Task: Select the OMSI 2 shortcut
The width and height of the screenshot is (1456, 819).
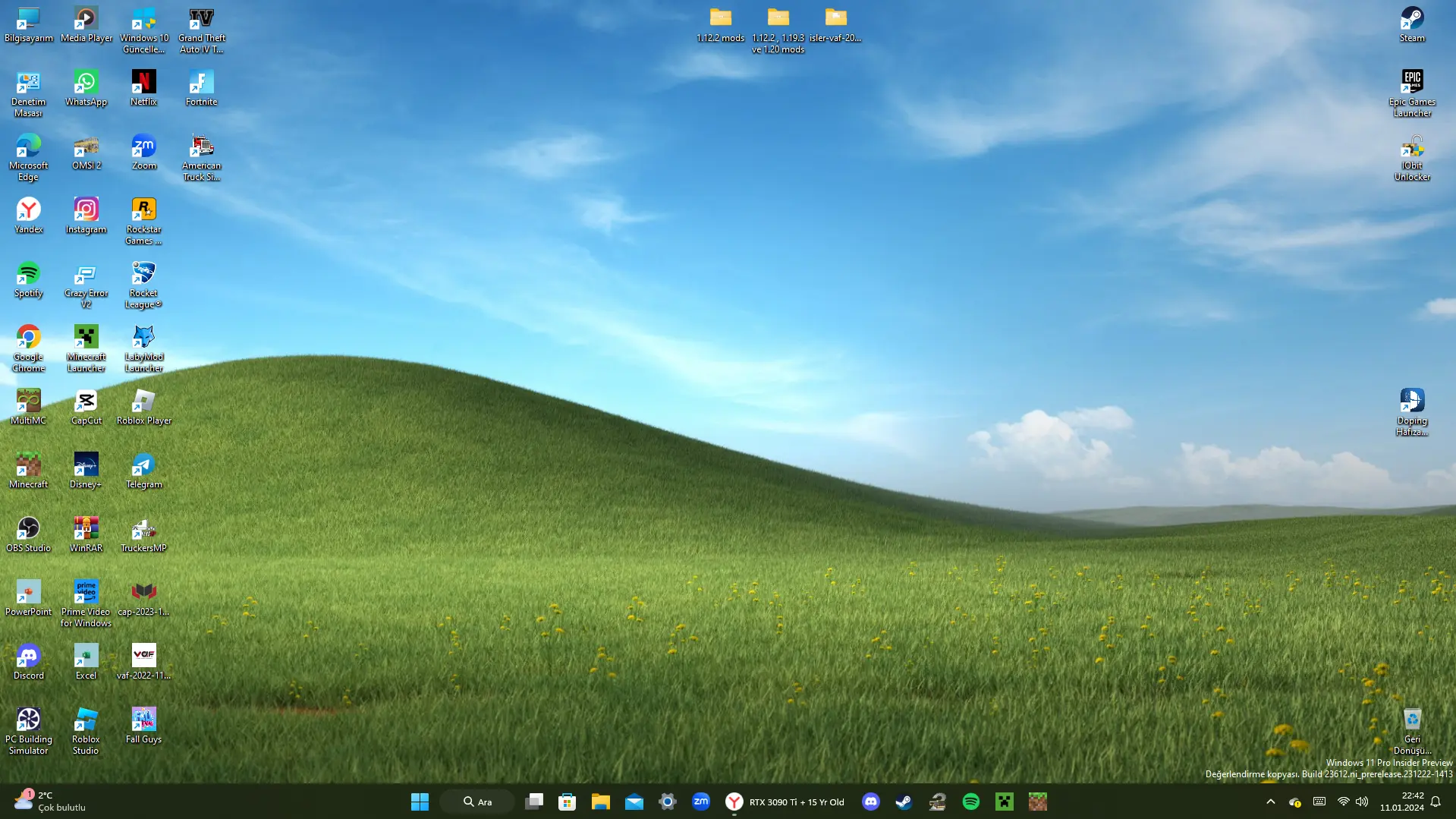Action: [x=86, y=153]
